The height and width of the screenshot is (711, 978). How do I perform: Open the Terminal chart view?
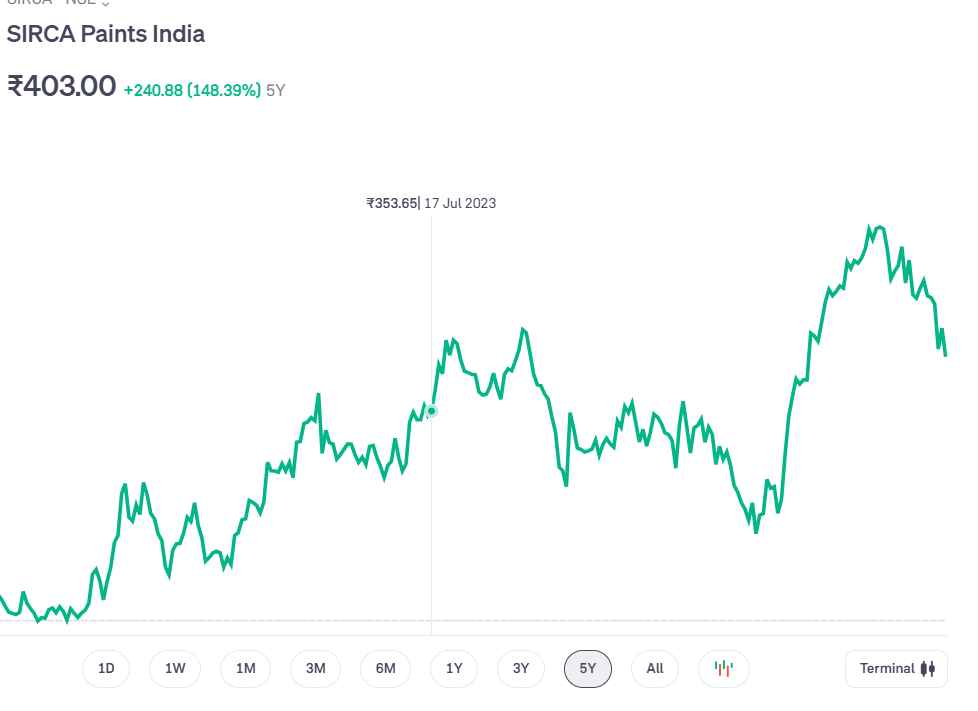[896, 668]
